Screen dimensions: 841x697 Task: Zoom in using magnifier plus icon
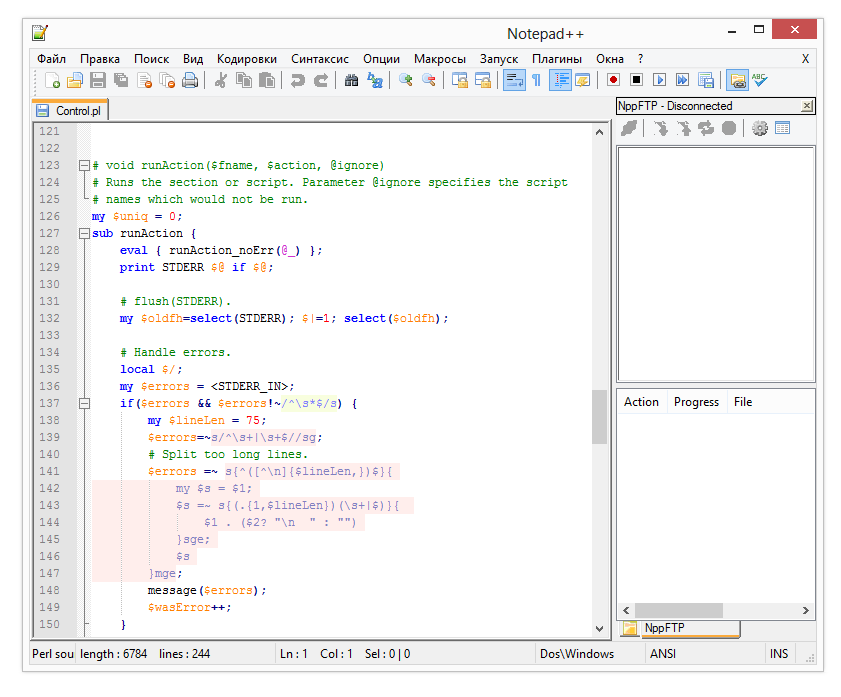[405, 81]
